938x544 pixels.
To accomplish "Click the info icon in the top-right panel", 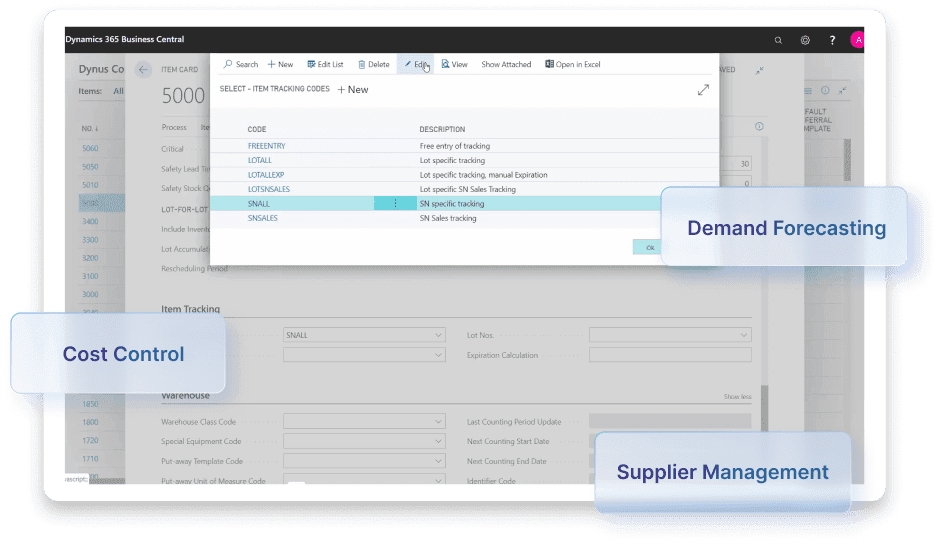I will click(825, 90).
